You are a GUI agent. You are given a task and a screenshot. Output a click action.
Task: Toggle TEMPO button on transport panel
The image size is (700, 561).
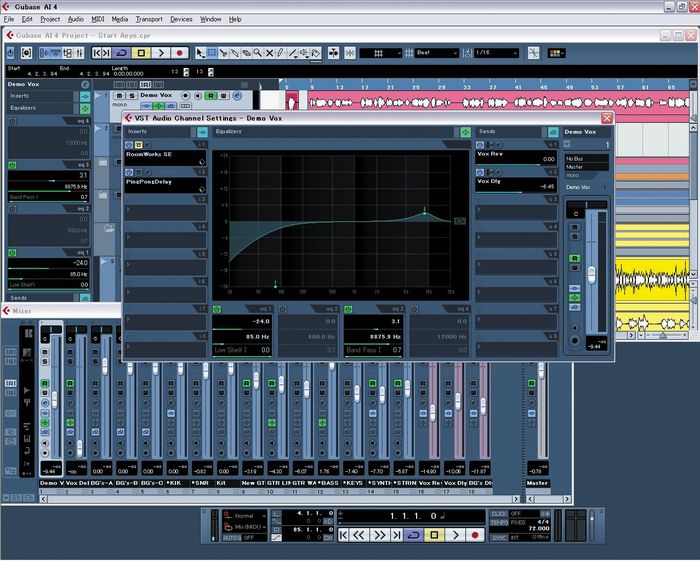[x=499, y=522]
